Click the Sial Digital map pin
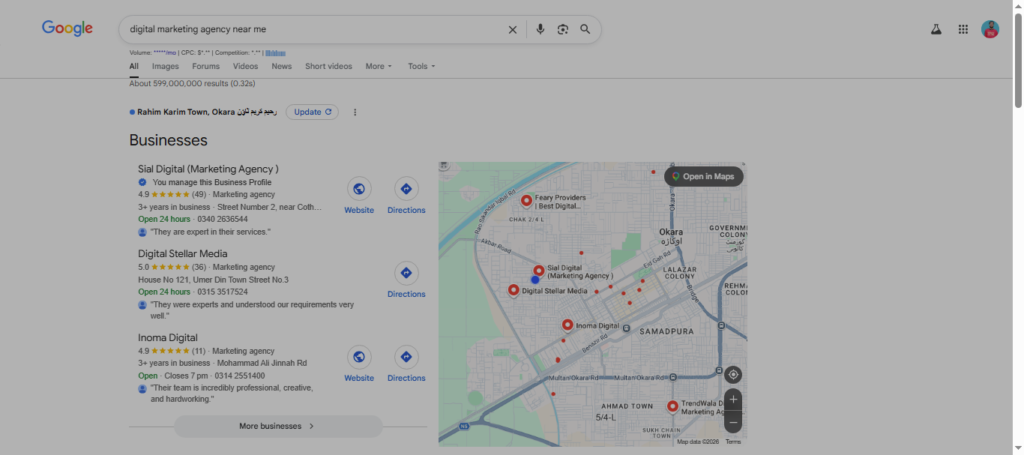1024x455 pixels. coord(539,271)
